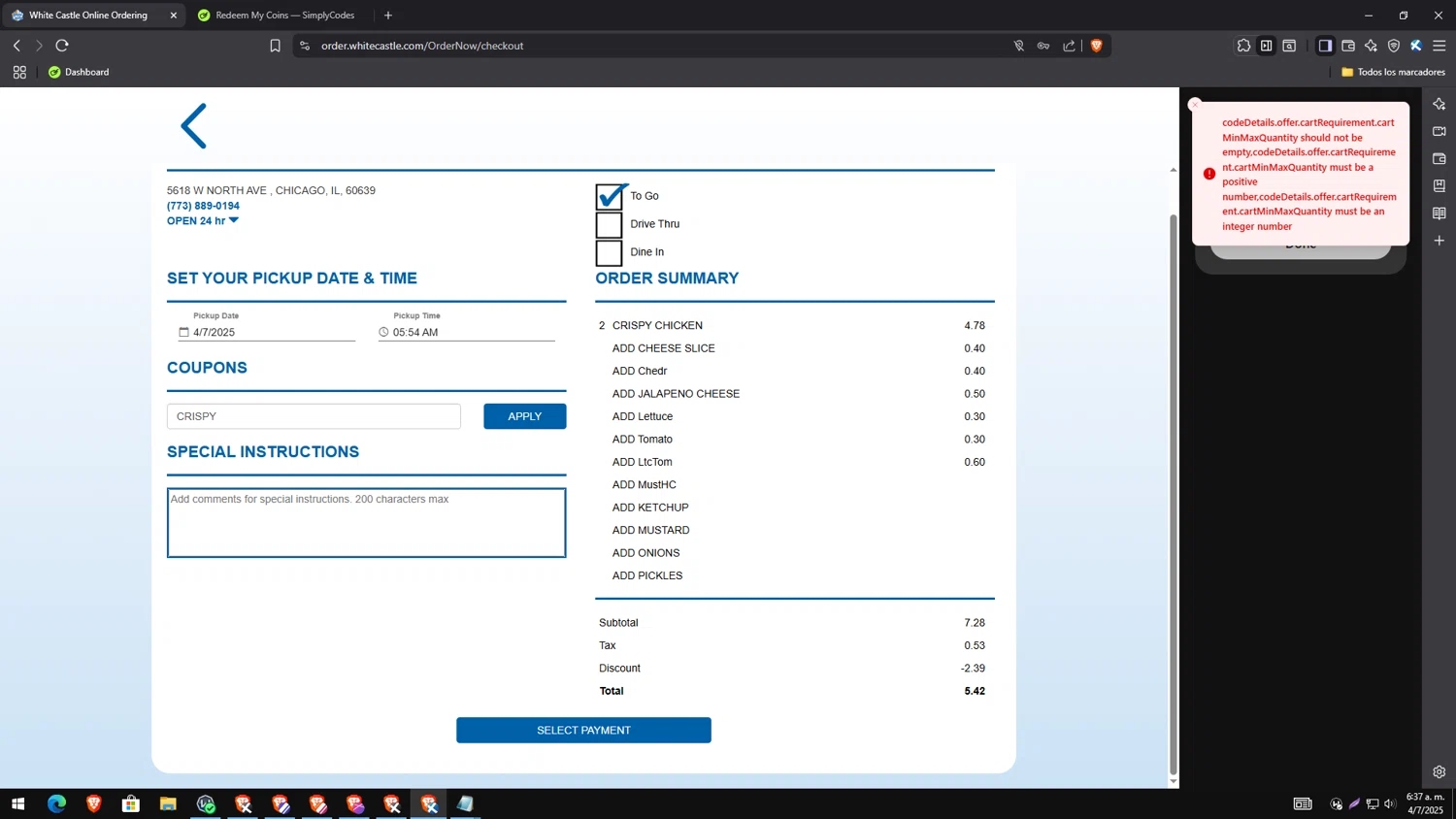Open saved passwords key icon
Image resolution: width=1456 pixels, height=819 pixels.
(1043, 46)
